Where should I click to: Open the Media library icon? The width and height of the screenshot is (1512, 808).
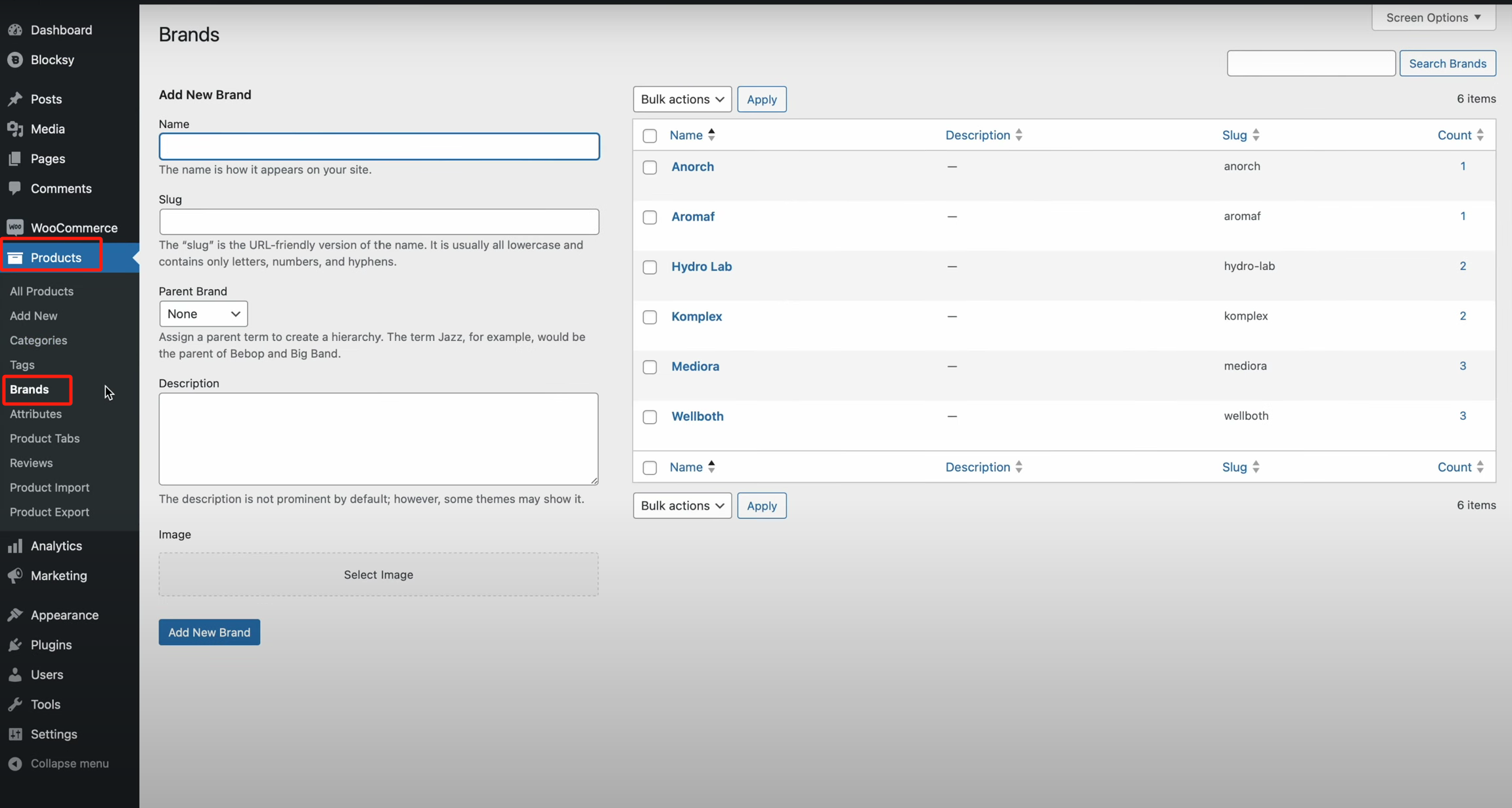pos(15,129)
